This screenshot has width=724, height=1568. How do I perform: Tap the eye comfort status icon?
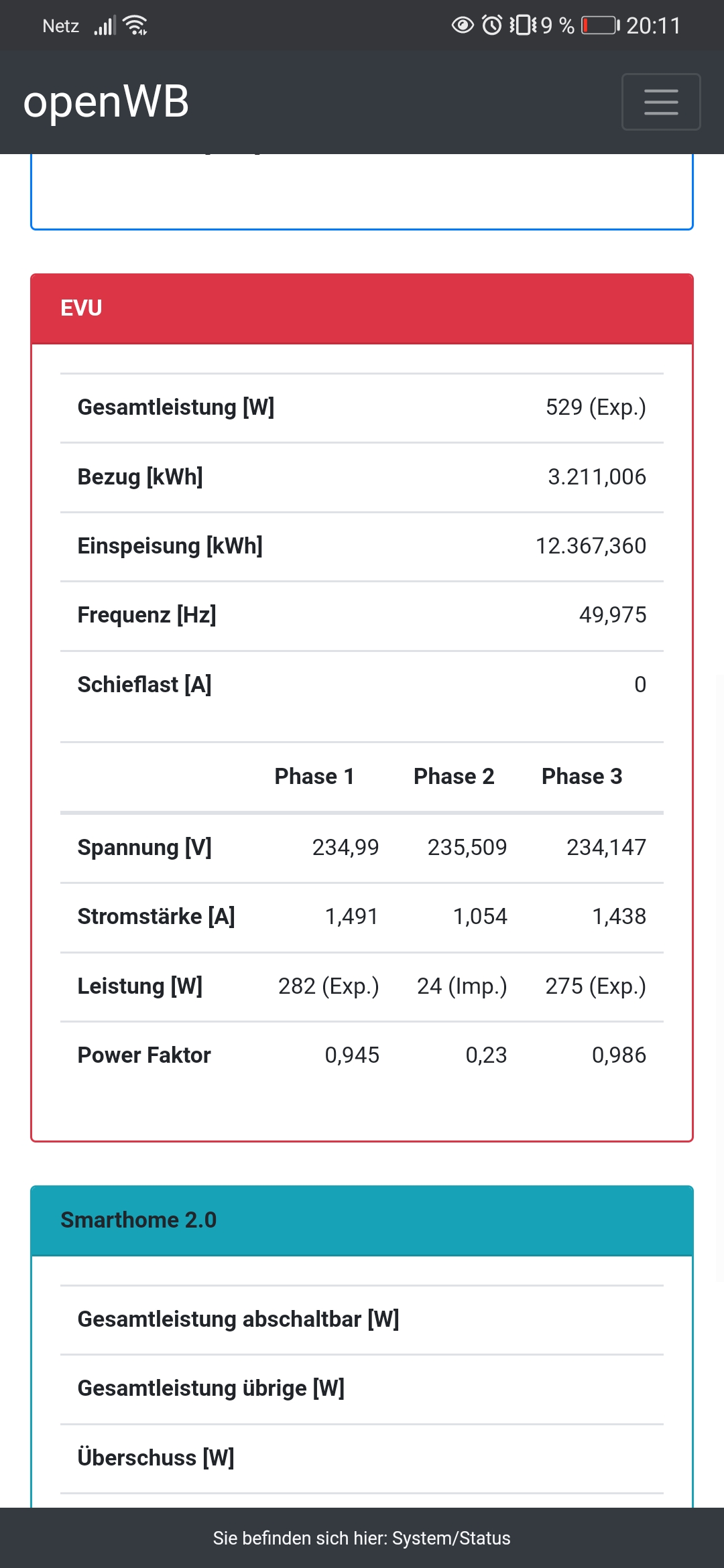[x=463, y=25]
